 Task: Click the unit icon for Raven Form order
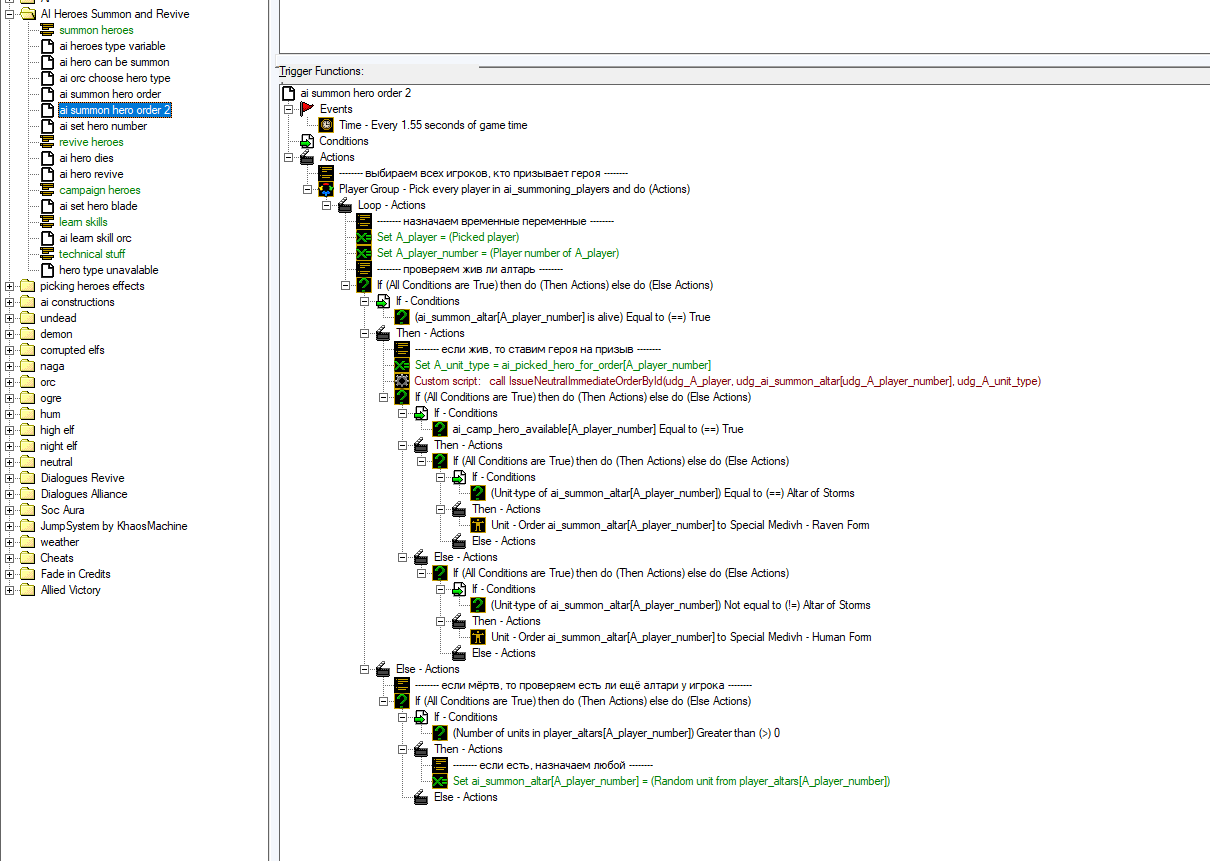click(478, 525)
